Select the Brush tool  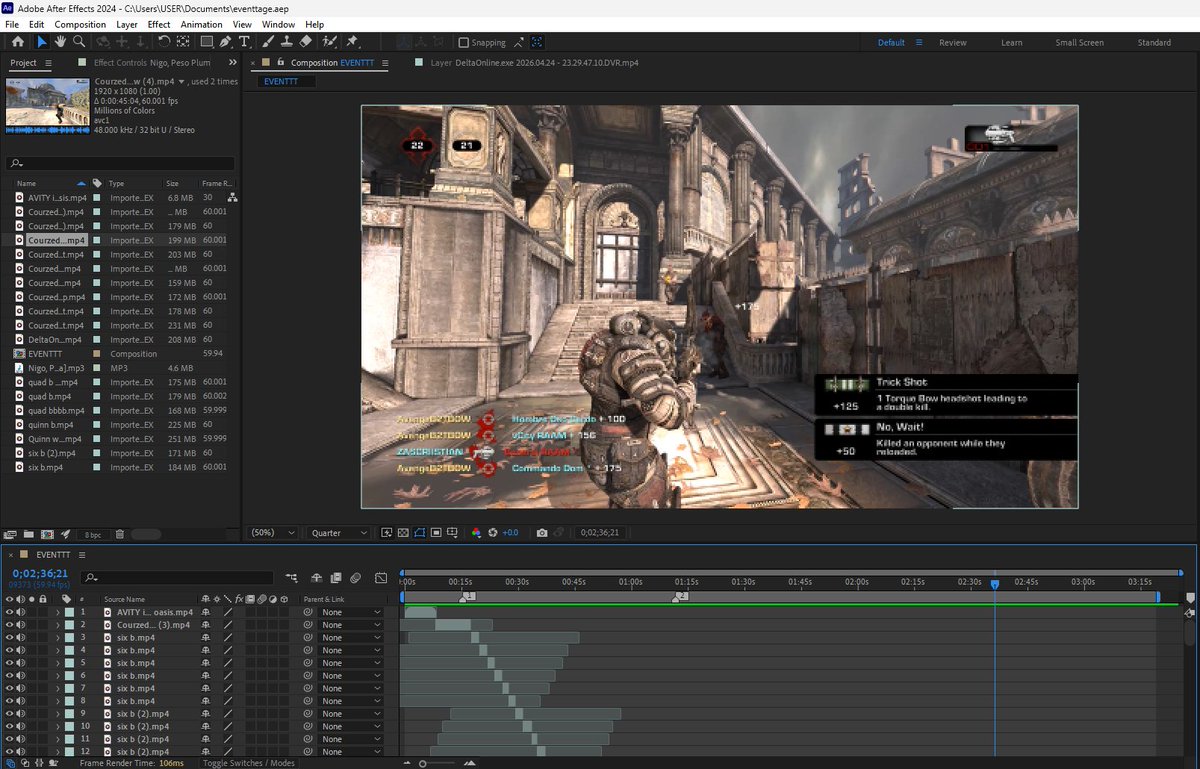click(x=268, y=42)
